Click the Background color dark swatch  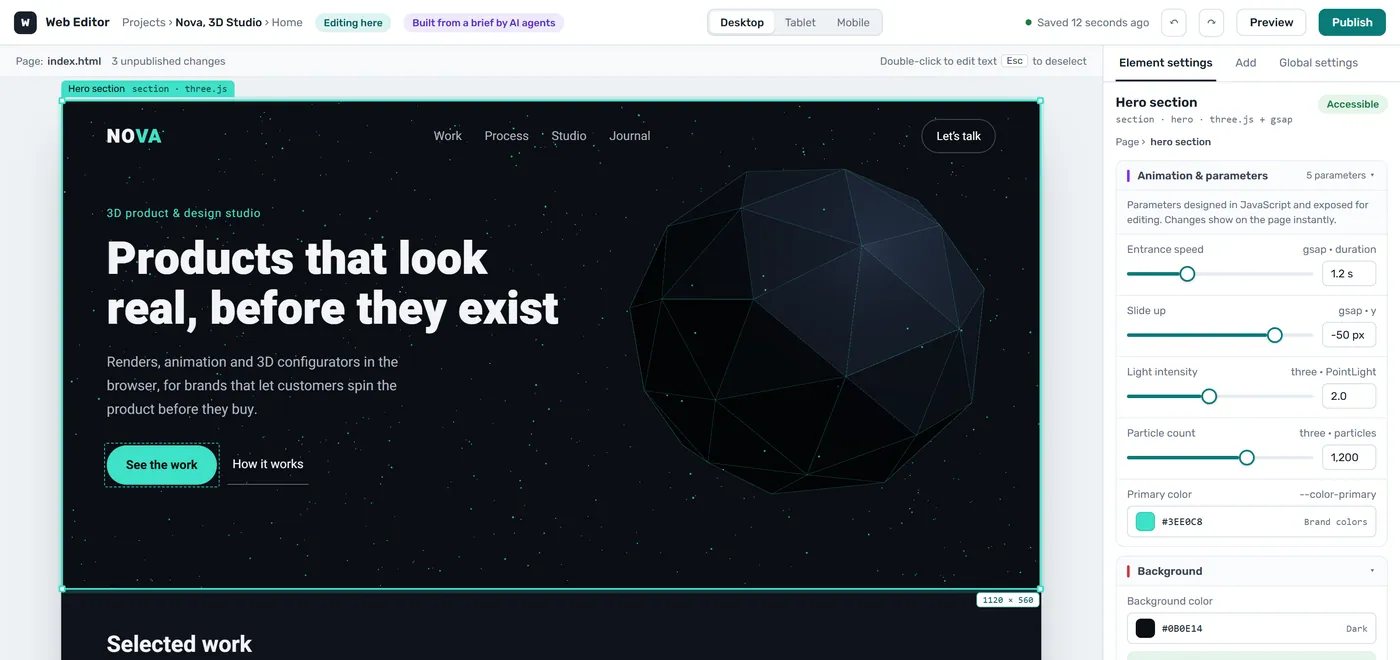(x=1145, y=629)
